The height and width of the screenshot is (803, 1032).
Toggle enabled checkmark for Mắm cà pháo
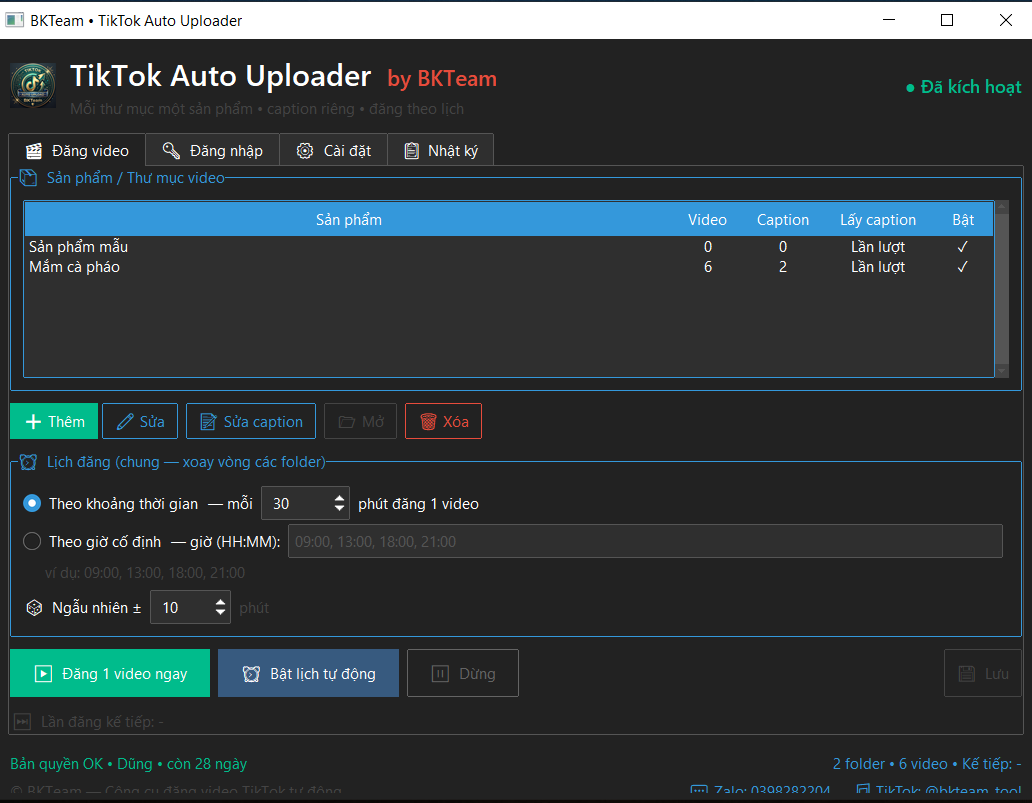pyautogui.click(x=962, y=267)
